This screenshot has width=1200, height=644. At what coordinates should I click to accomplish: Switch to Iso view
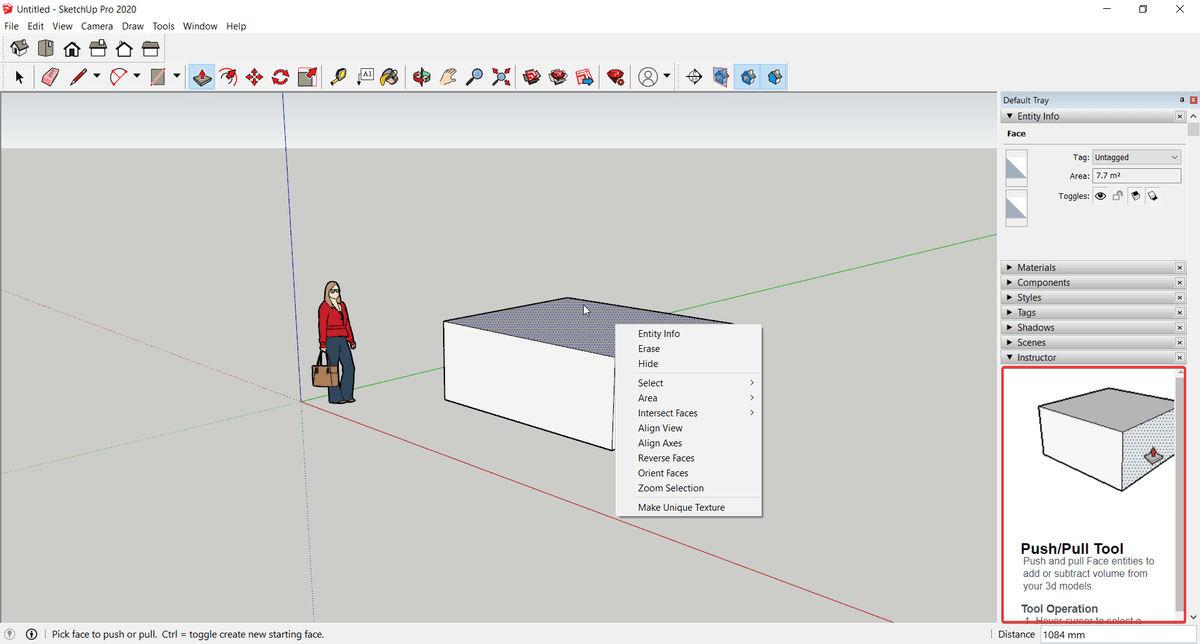tap(17, 48)
